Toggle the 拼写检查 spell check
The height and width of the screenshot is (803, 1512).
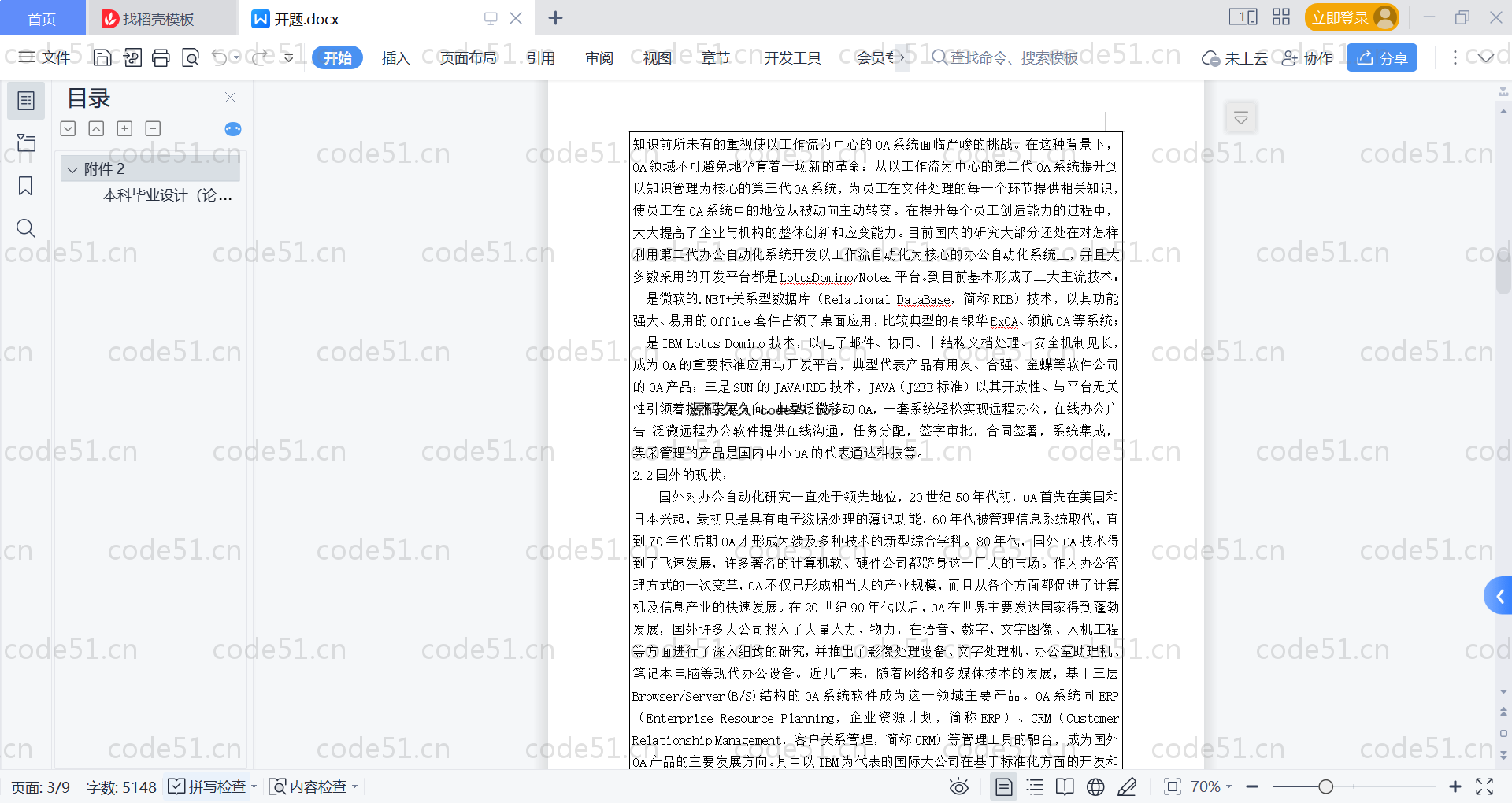[207, 786]
